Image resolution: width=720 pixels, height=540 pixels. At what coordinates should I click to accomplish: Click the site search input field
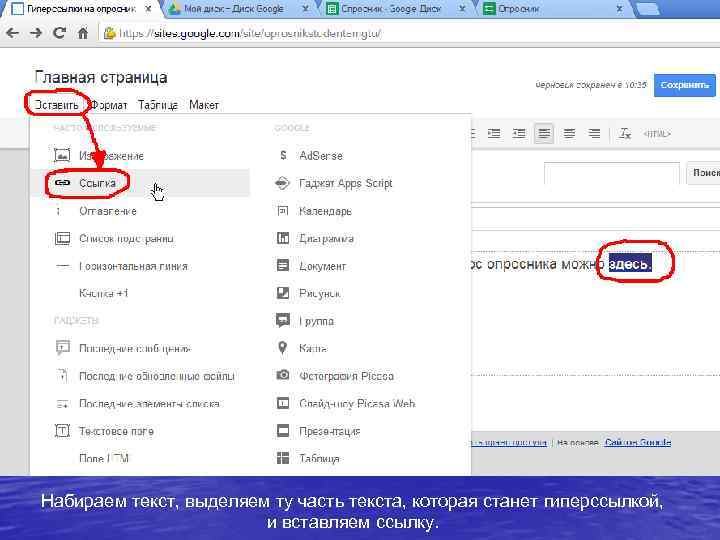(x=612, y=173)
